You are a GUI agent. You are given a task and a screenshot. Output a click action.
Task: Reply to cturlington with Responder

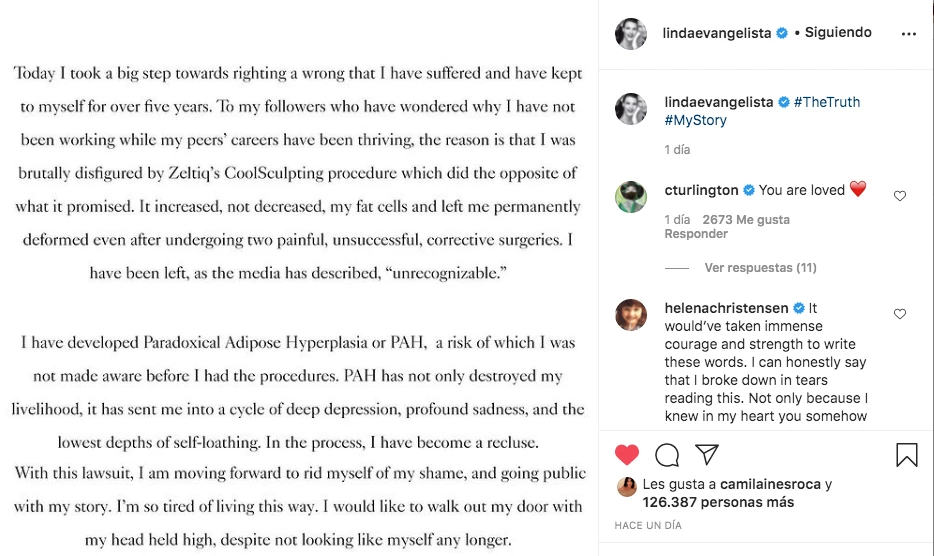696,234
